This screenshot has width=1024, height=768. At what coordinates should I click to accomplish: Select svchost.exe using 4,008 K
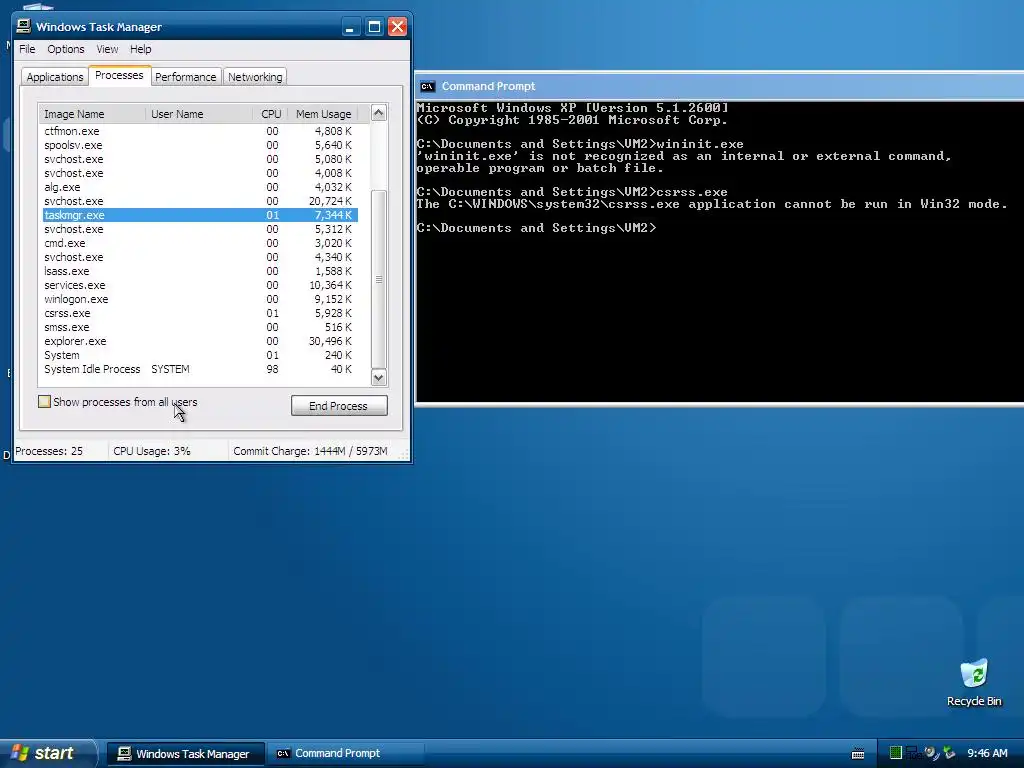(200, 173)
